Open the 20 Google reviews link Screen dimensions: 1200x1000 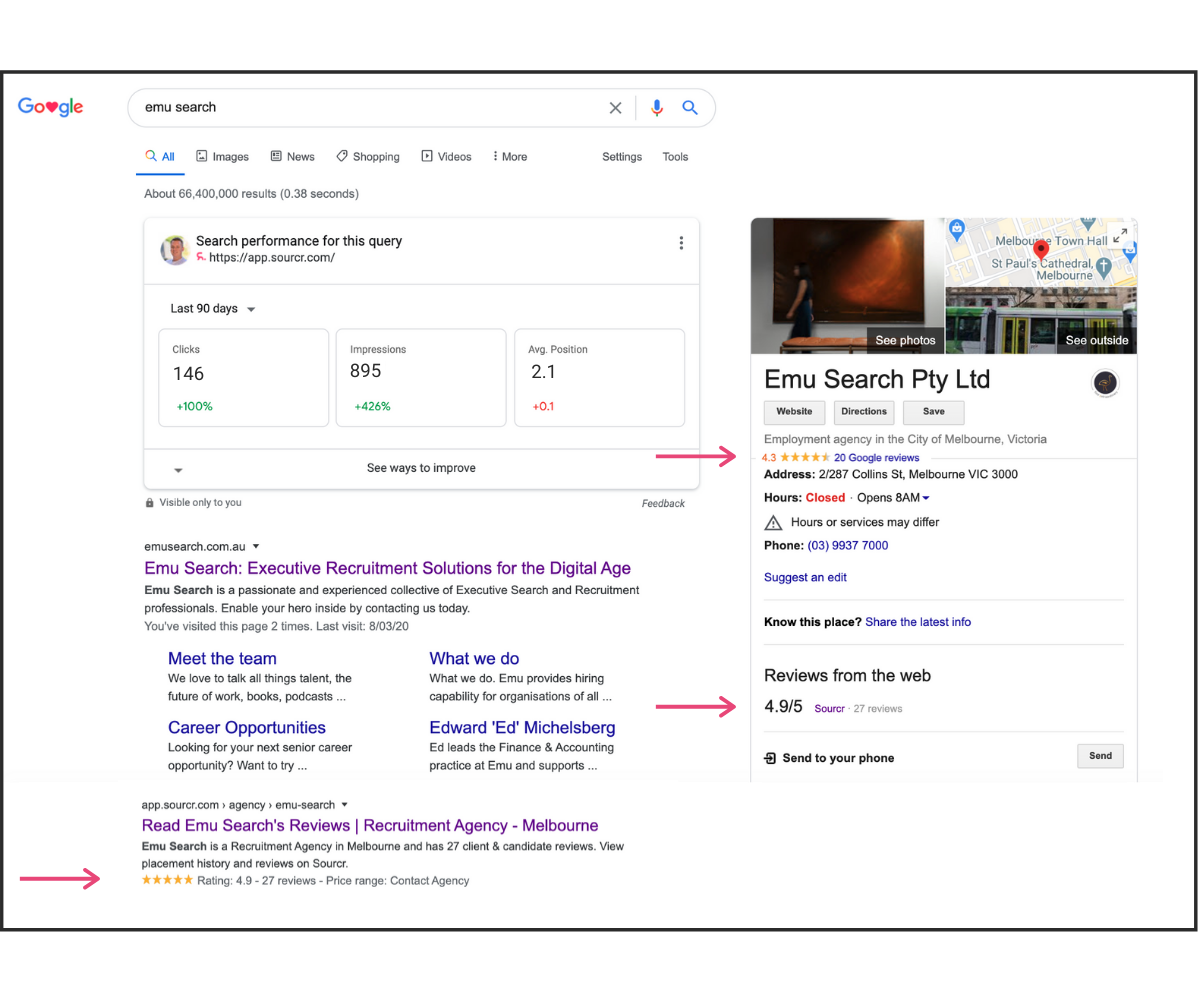tap(876, 458)
